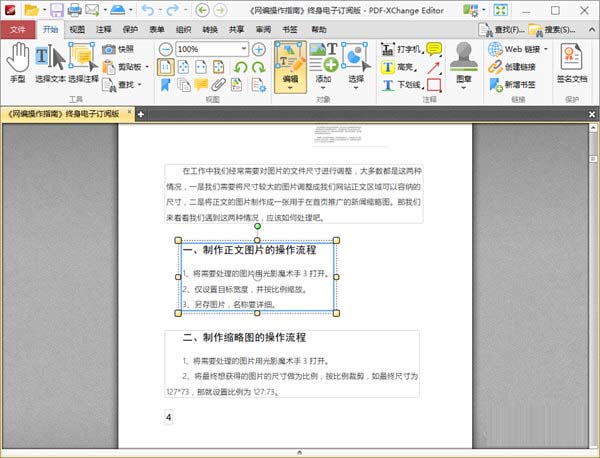Open the zoom percentage dropdown
The height and width of the screenshot is (458, 600).
[244, 49]
